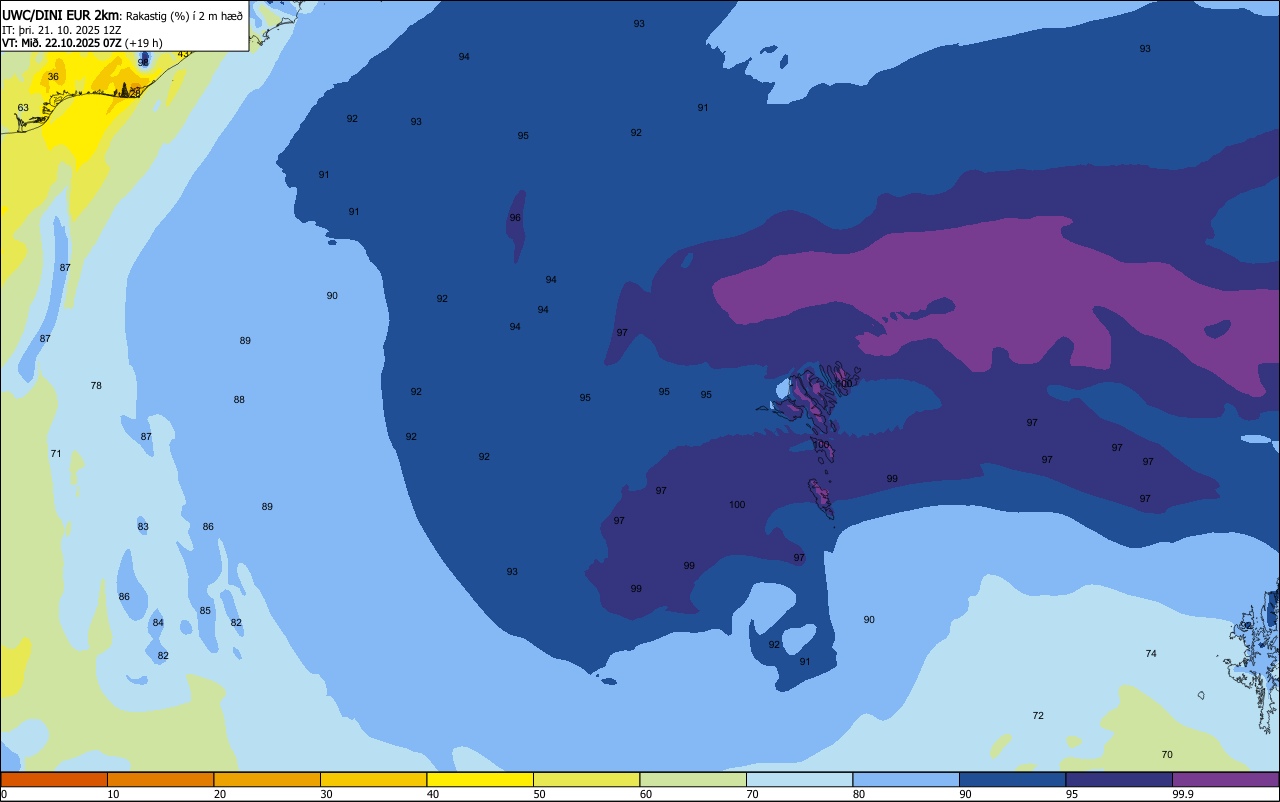The image size is (1280, 802).
Task: Click the map value '72'
Action: (1038, 716)
